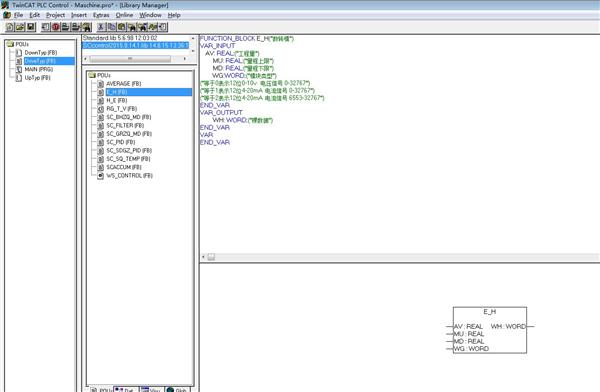600x392 pixels.
Task: Click the Save toolbar icon
Action: 31,27
